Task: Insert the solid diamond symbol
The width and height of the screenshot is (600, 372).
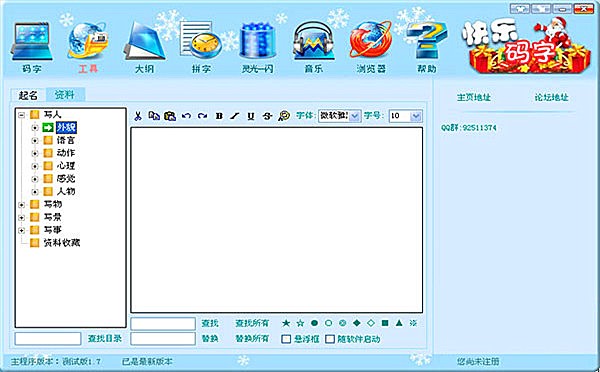Action: point(357,323)
